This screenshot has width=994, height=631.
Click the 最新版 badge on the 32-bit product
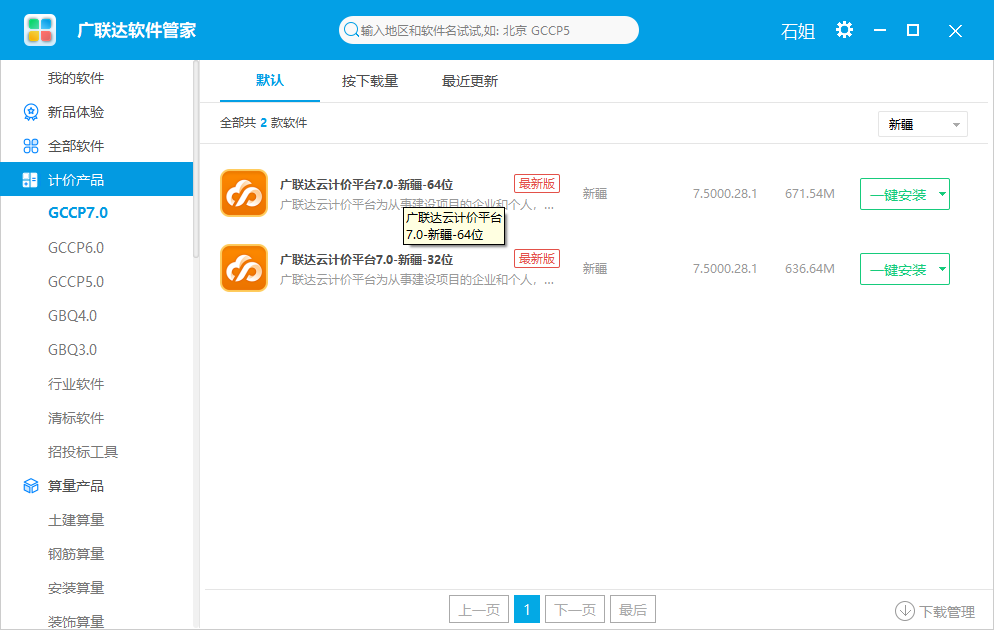click(536, 258)
